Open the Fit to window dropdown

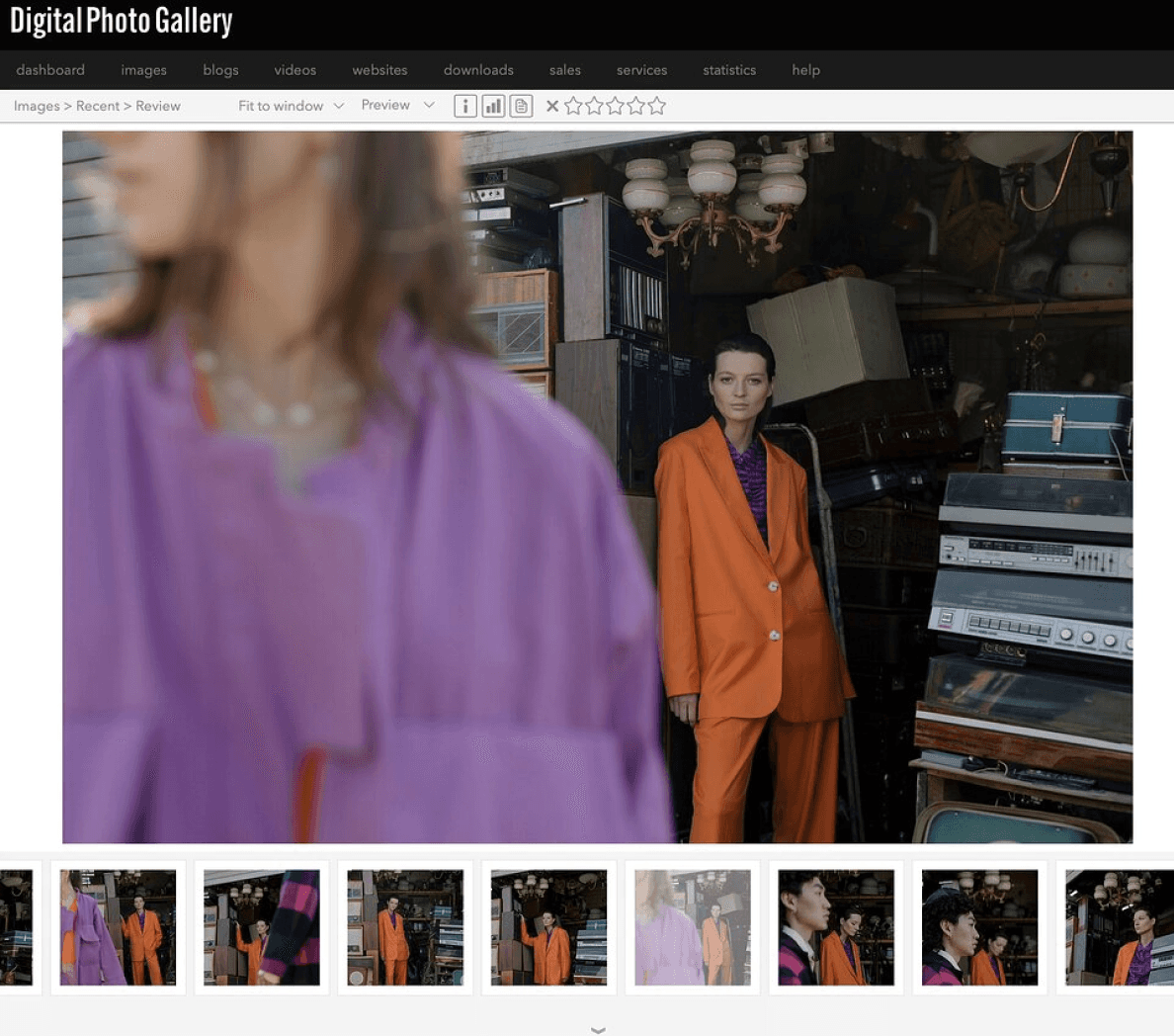tap(291, 106)
